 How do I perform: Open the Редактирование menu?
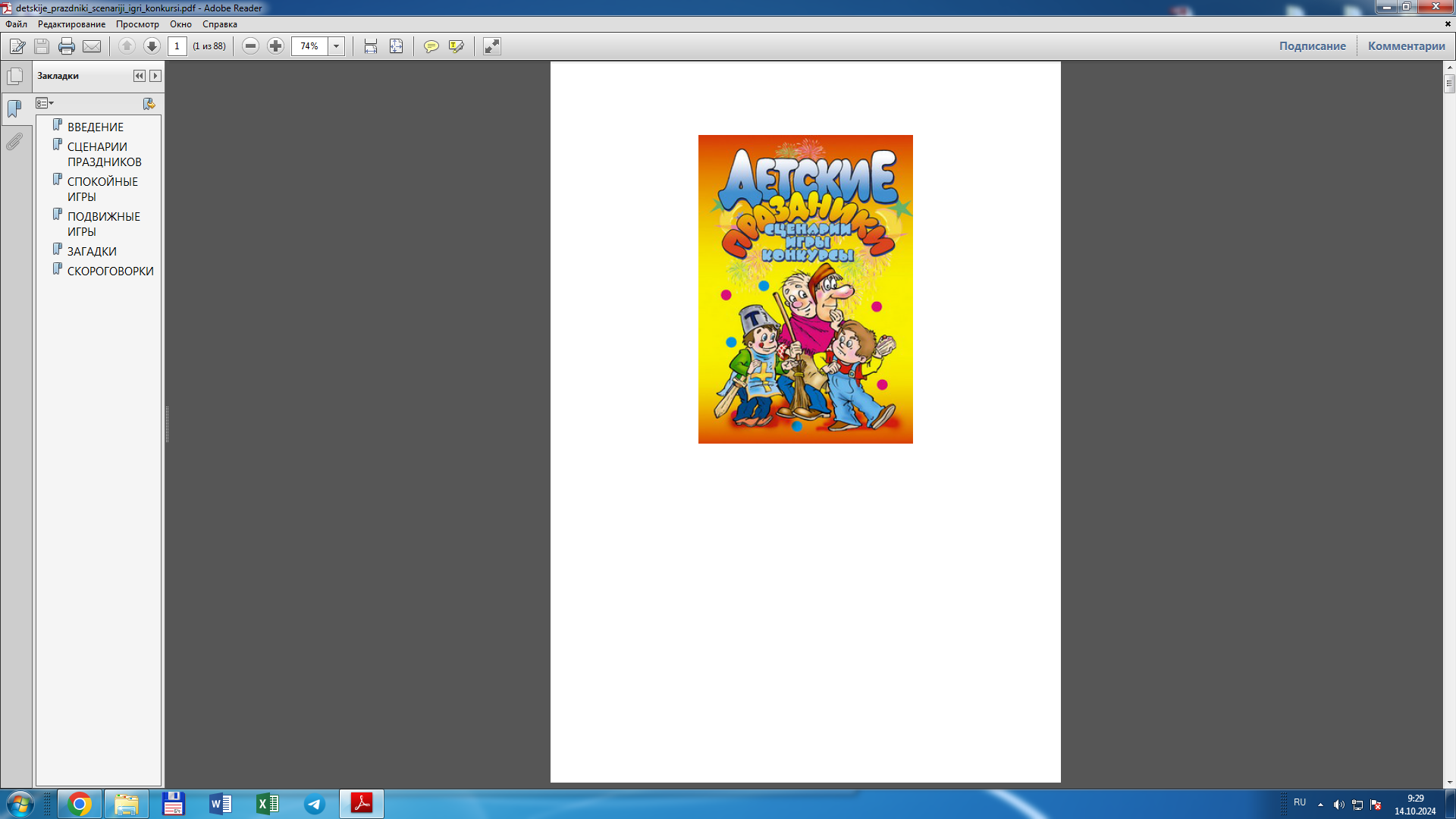(x=71, y=24)
